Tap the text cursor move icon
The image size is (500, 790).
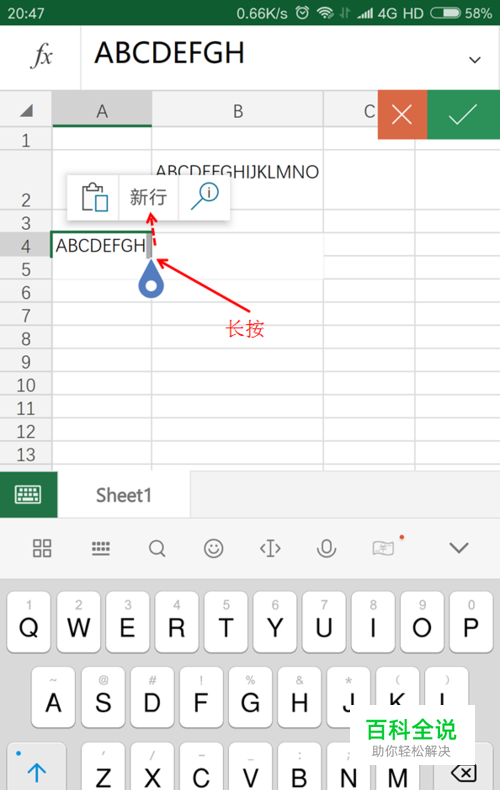point(270,548)
